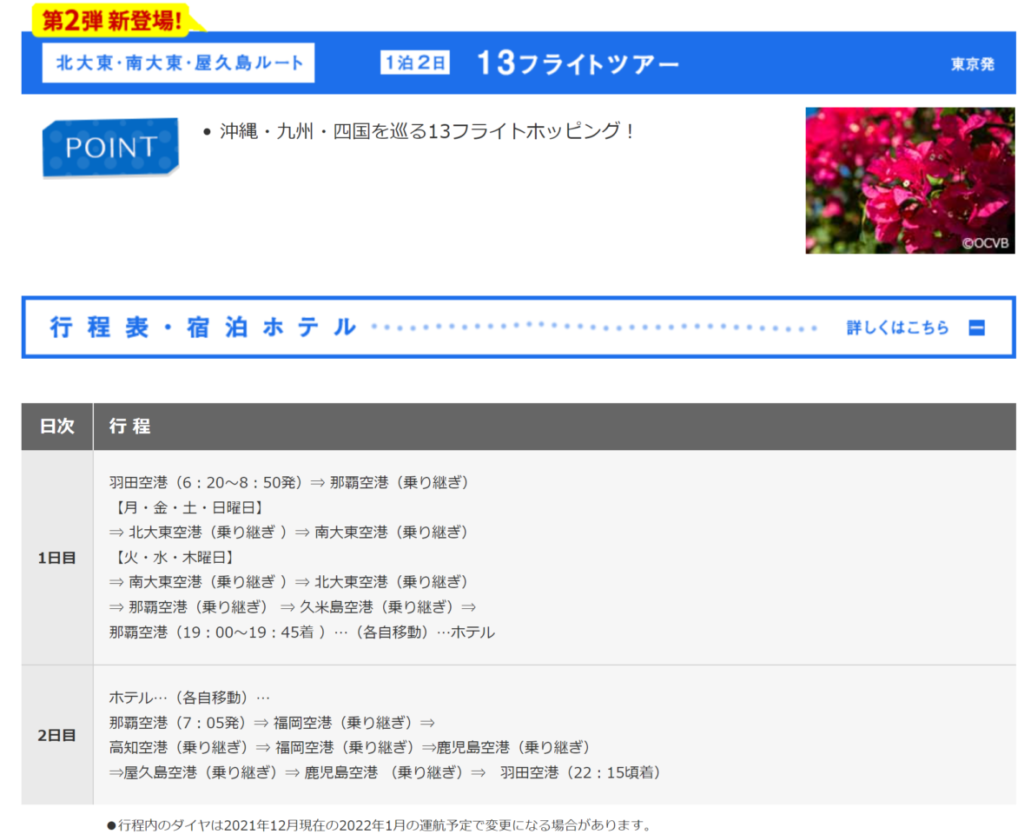The height and width of the screenshot is (834, 1024).
Task: Click the 東京発 departure label
Action: [x=972, y=64]
